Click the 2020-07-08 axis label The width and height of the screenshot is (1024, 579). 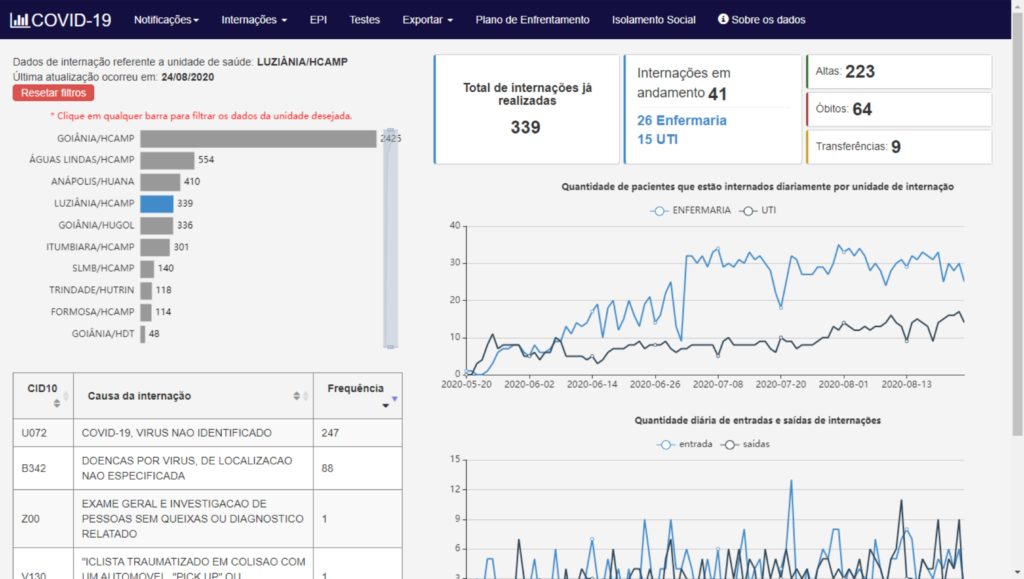tap(718, 384)
